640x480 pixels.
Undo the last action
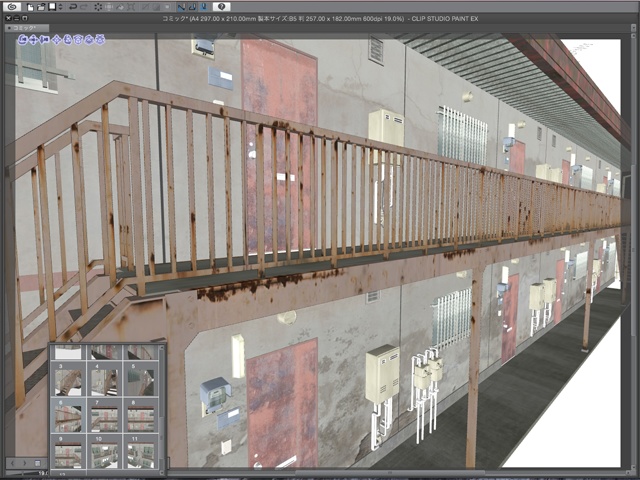pyautogui.click(x=73, y=7)
